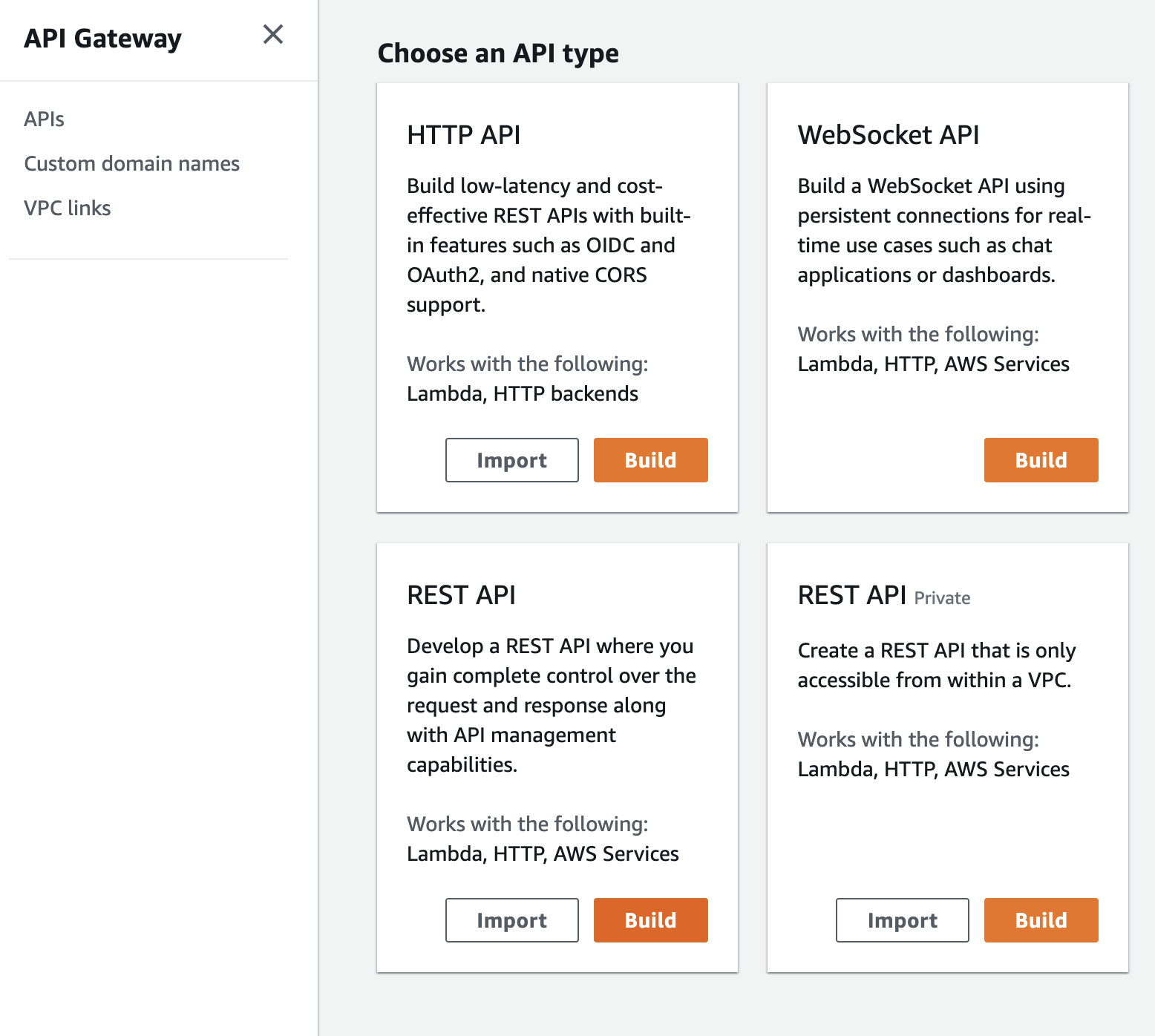This screenshot has height=1036, width=1155.
Task: Click the 'Choose an API type' heading
Action: (x=498, y=53)
